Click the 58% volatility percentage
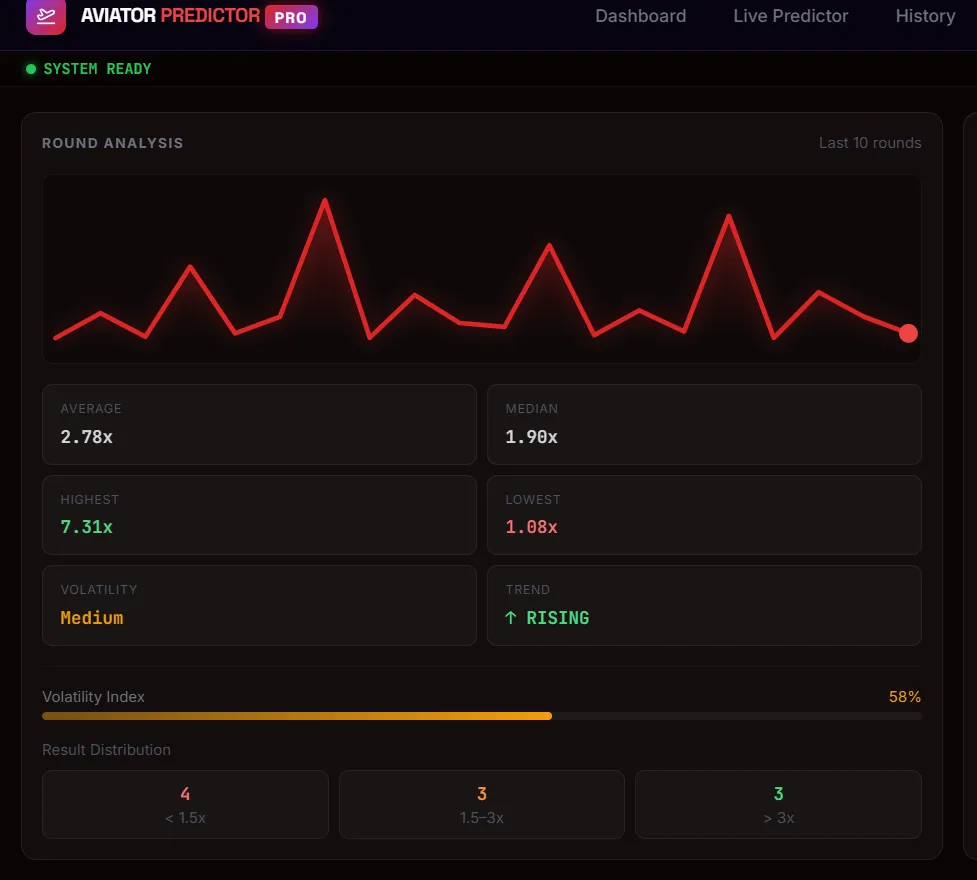977x880 pixels. click(x=905, y=697)
